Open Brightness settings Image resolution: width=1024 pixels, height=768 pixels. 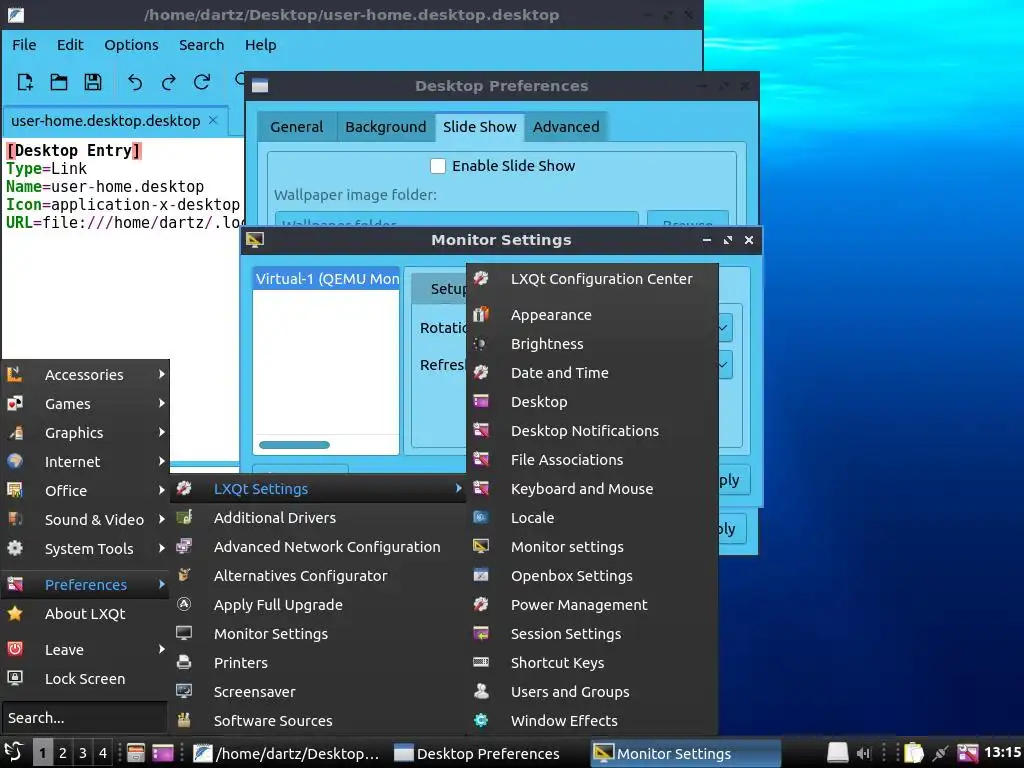tap(592, 344)
